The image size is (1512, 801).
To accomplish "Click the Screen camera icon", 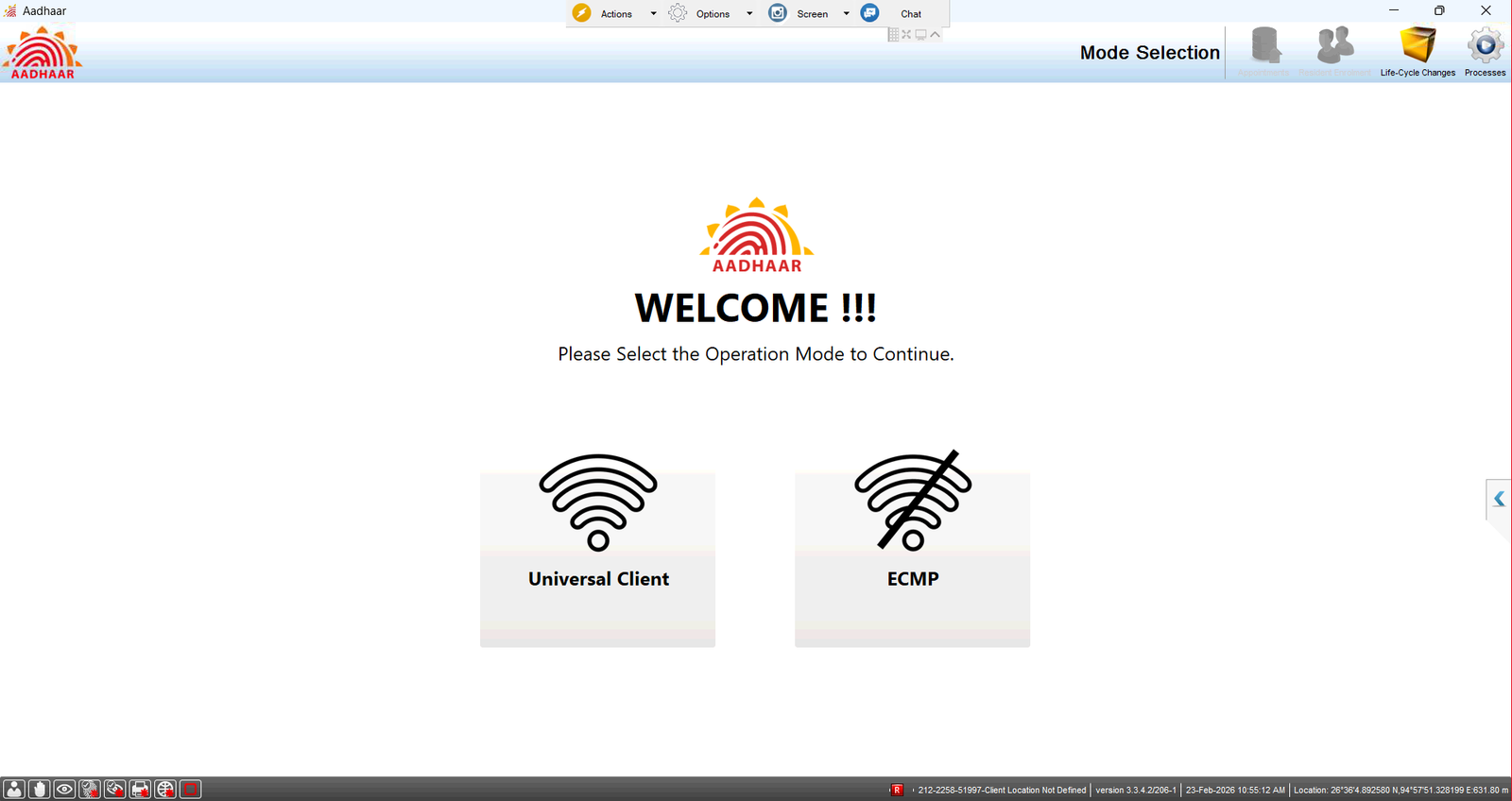I will tap(778, 13).
